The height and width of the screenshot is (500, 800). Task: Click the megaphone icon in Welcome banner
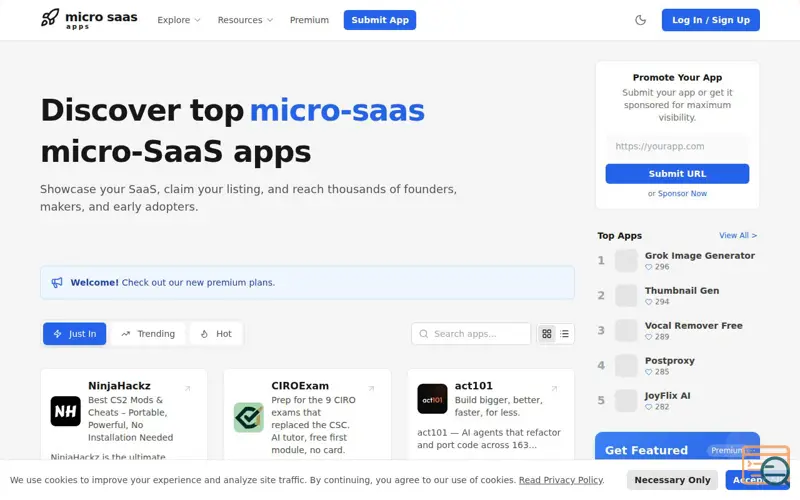click(57, 283)
